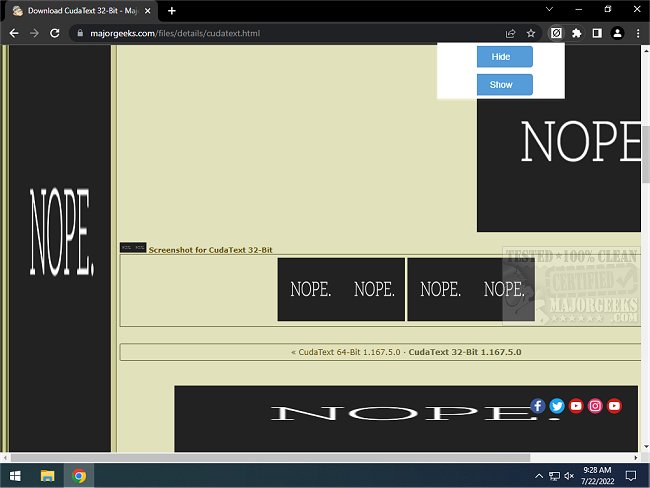The height and width of the screenshot is (488, 650).
Task: Bookmark this page with the star icon
Action: pos(531,33)
